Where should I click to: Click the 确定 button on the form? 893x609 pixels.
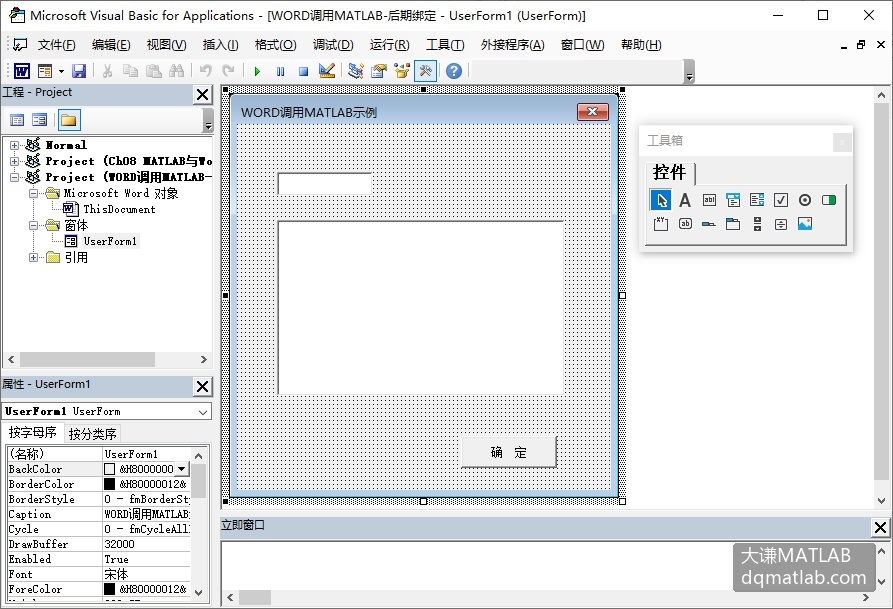(x=509, y=452)
